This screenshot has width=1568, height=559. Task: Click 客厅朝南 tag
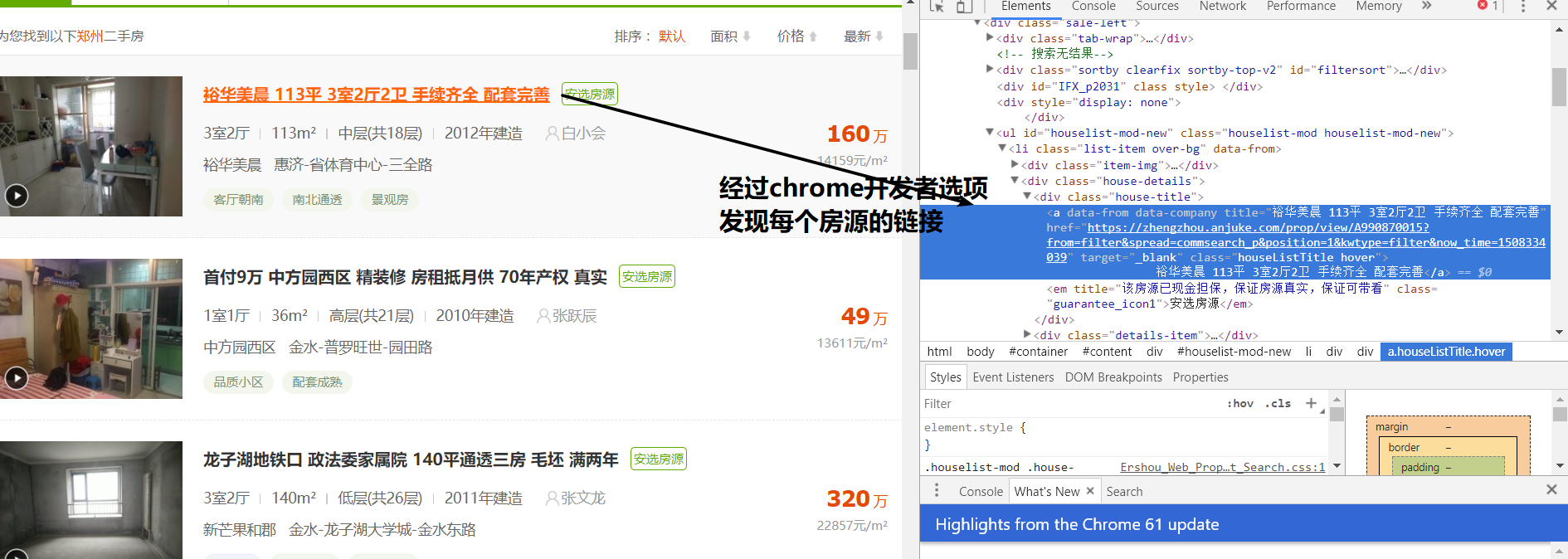238,200
